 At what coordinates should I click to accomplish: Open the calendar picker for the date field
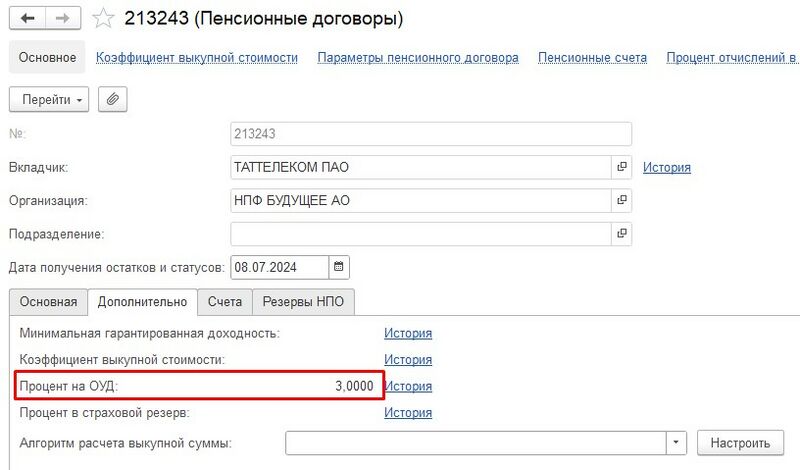339,267
